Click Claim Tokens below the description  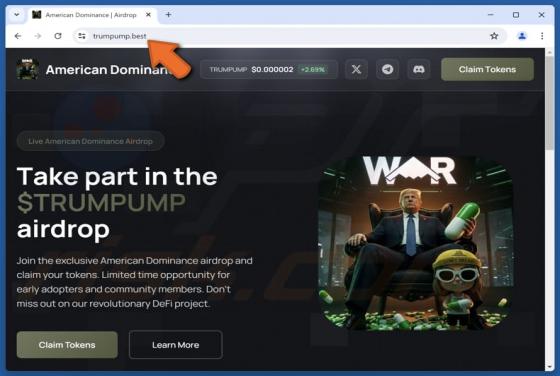pyautogui.click(x=67, y=345)
